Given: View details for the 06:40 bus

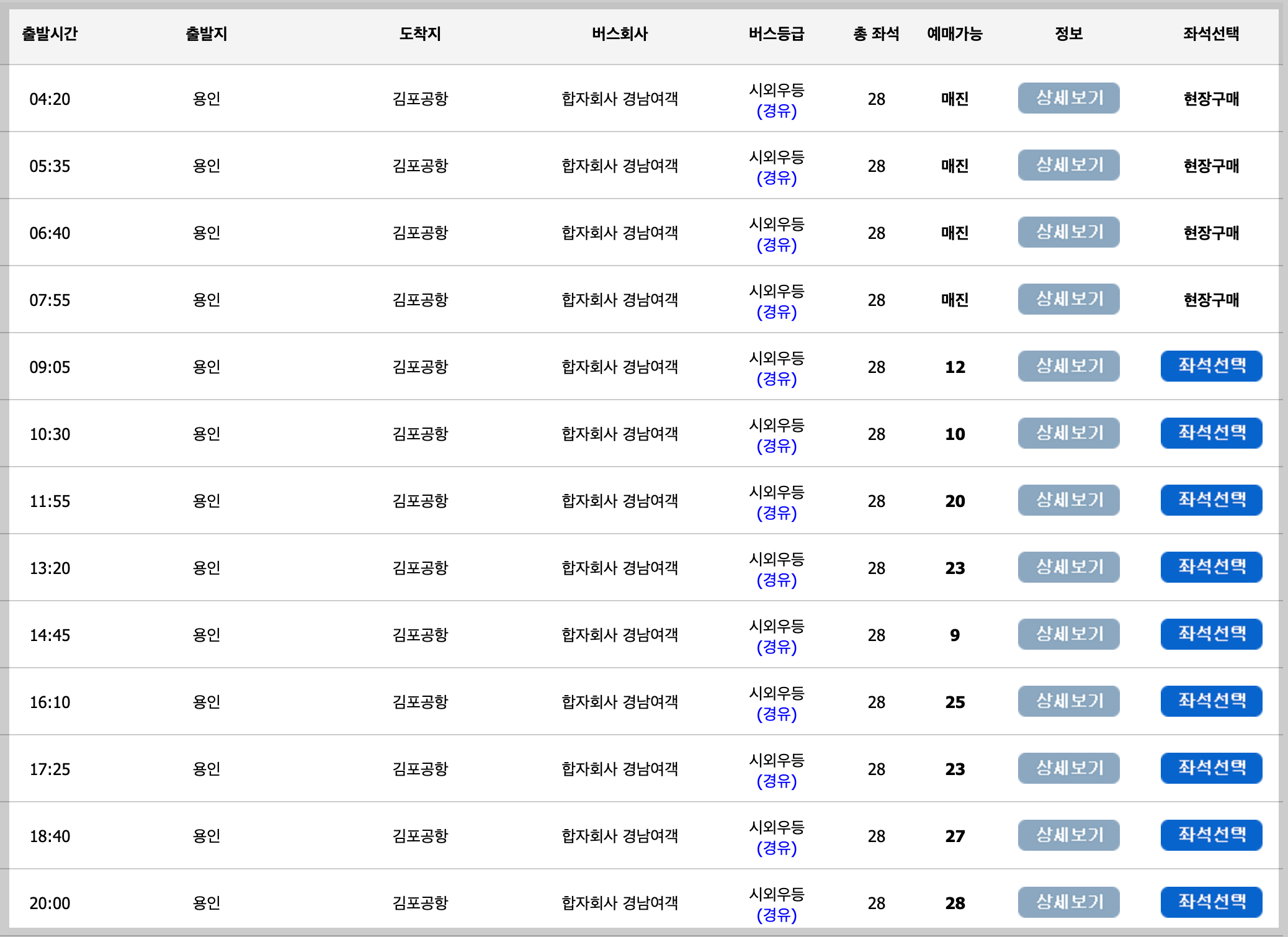Looking at the screenshot, I should pyautogui.click(x=1068, y=232).
